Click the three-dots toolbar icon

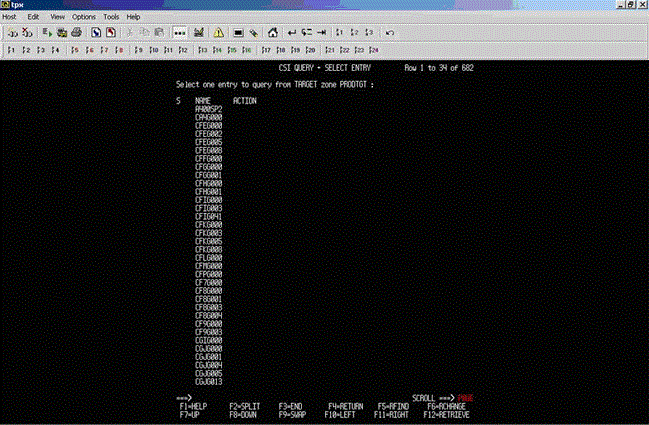point(180,32)
